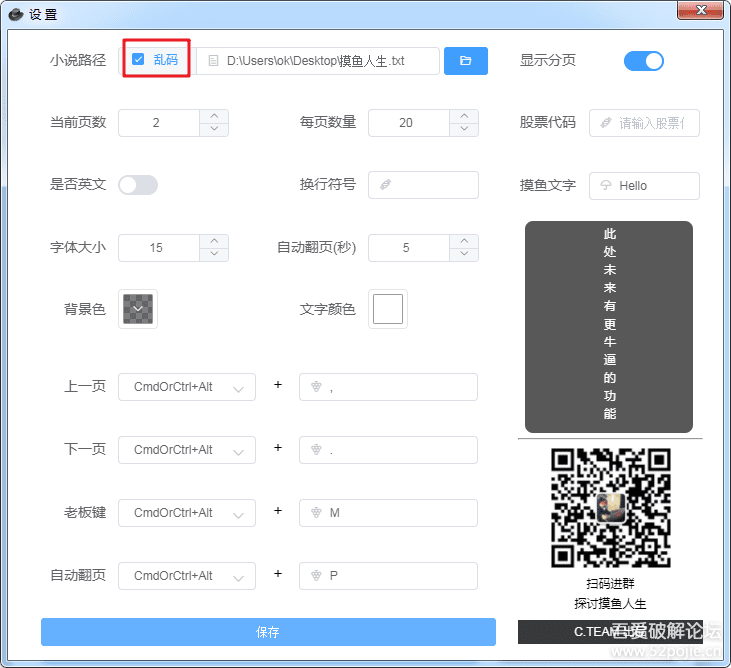Decrease the 自动翻页(秒) value with down arrow
The image size is (731, 668).
464,254
